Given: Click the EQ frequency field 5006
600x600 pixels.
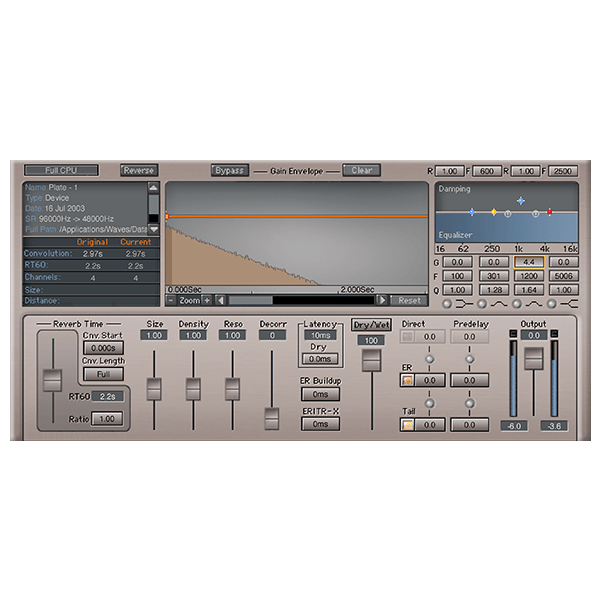Looking at the screenshot, I should coord(564,276).
